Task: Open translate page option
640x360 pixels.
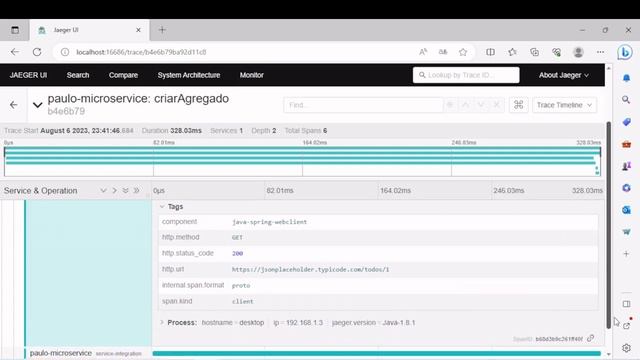Action: pyautogui.click(x=443, y=52)
